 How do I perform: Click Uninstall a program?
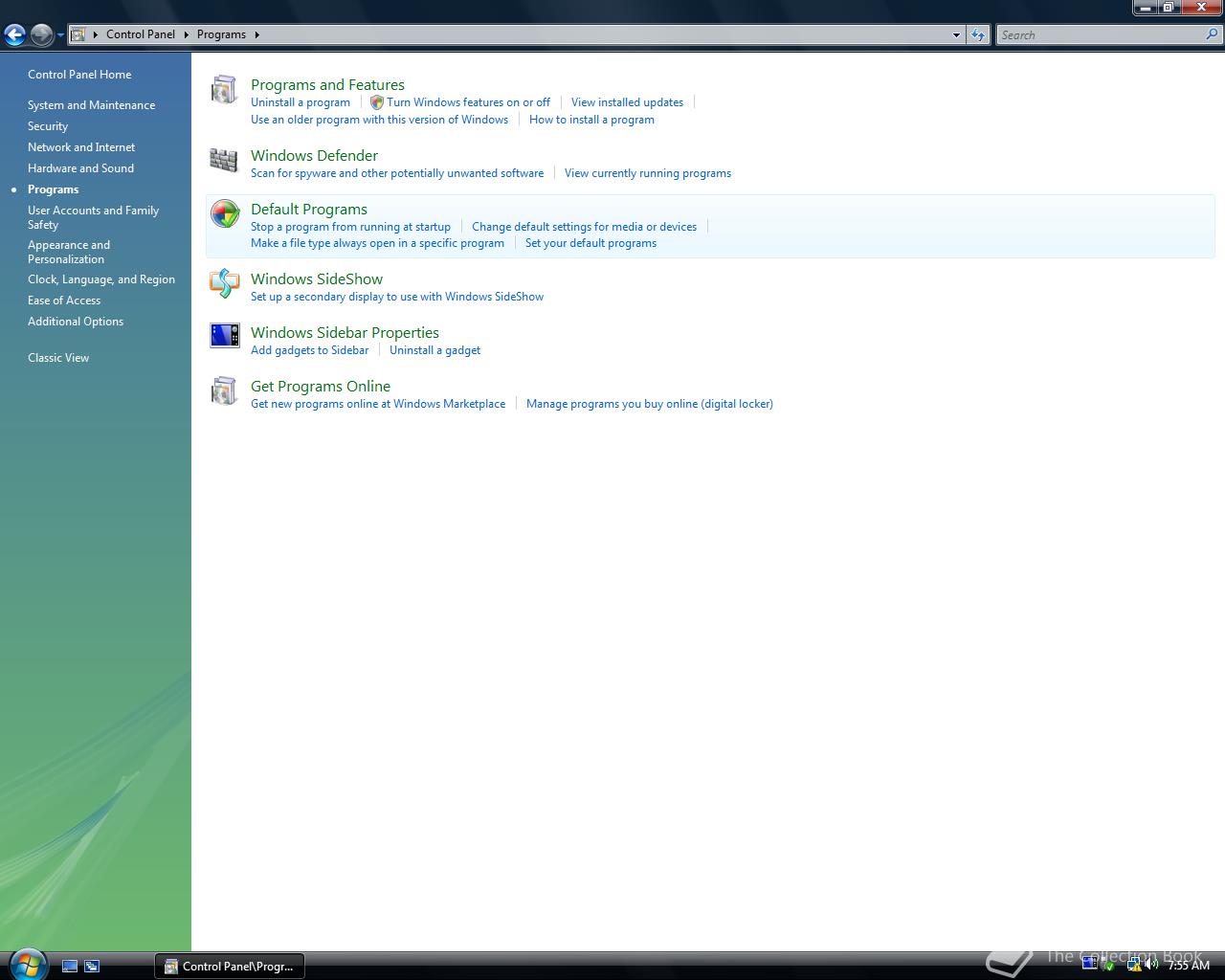301,102
